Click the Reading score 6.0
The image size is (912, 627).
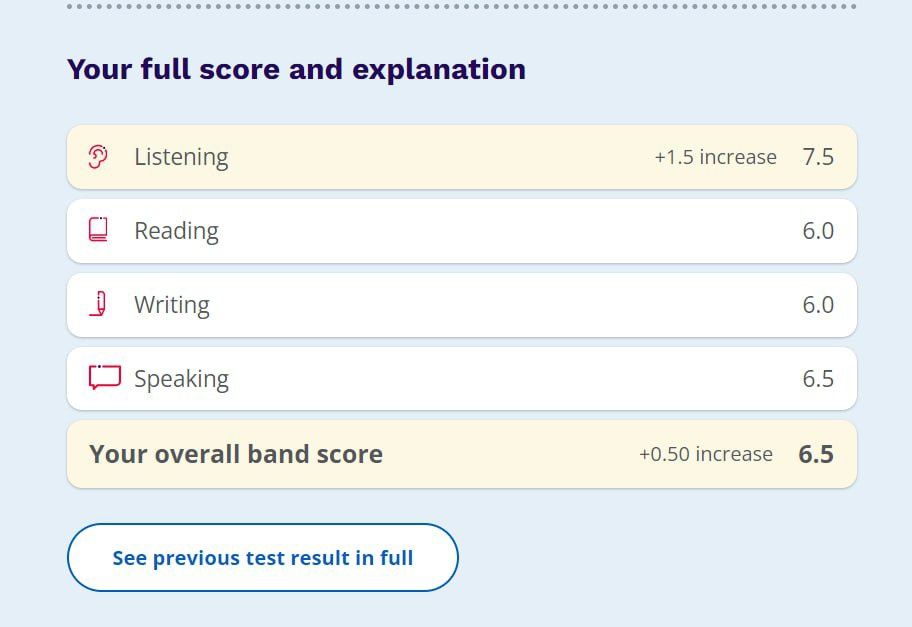coord(818,231)
